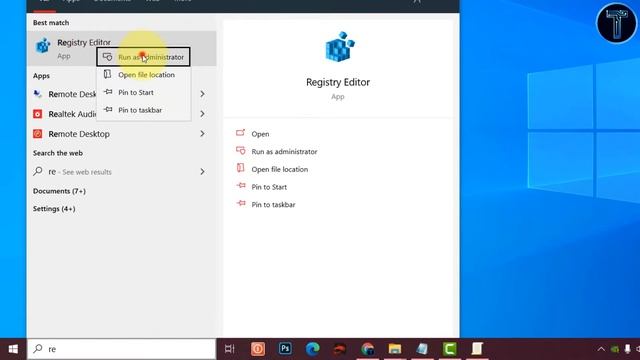The width and height of the screenshot is (640, 360).
Task: Expand the 're' web results arrow
Action: click(x=202, y=172)
